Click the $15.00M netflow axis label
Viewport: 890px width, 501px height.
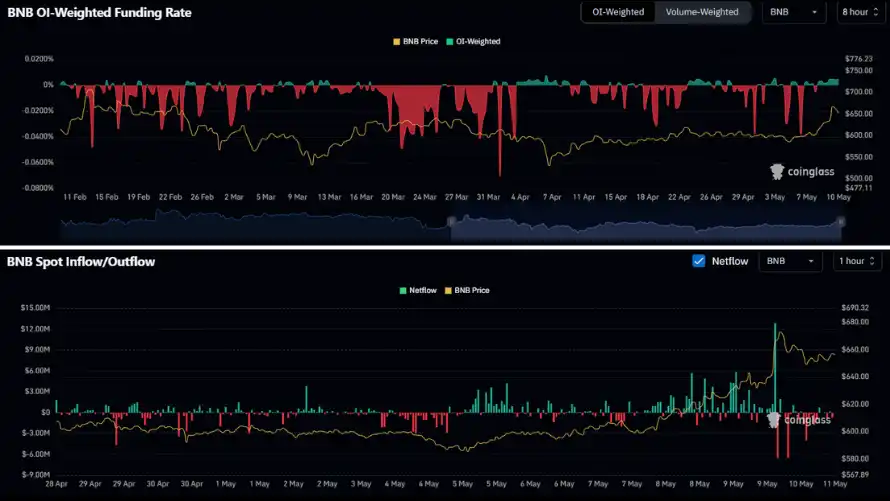pos(35,308)
